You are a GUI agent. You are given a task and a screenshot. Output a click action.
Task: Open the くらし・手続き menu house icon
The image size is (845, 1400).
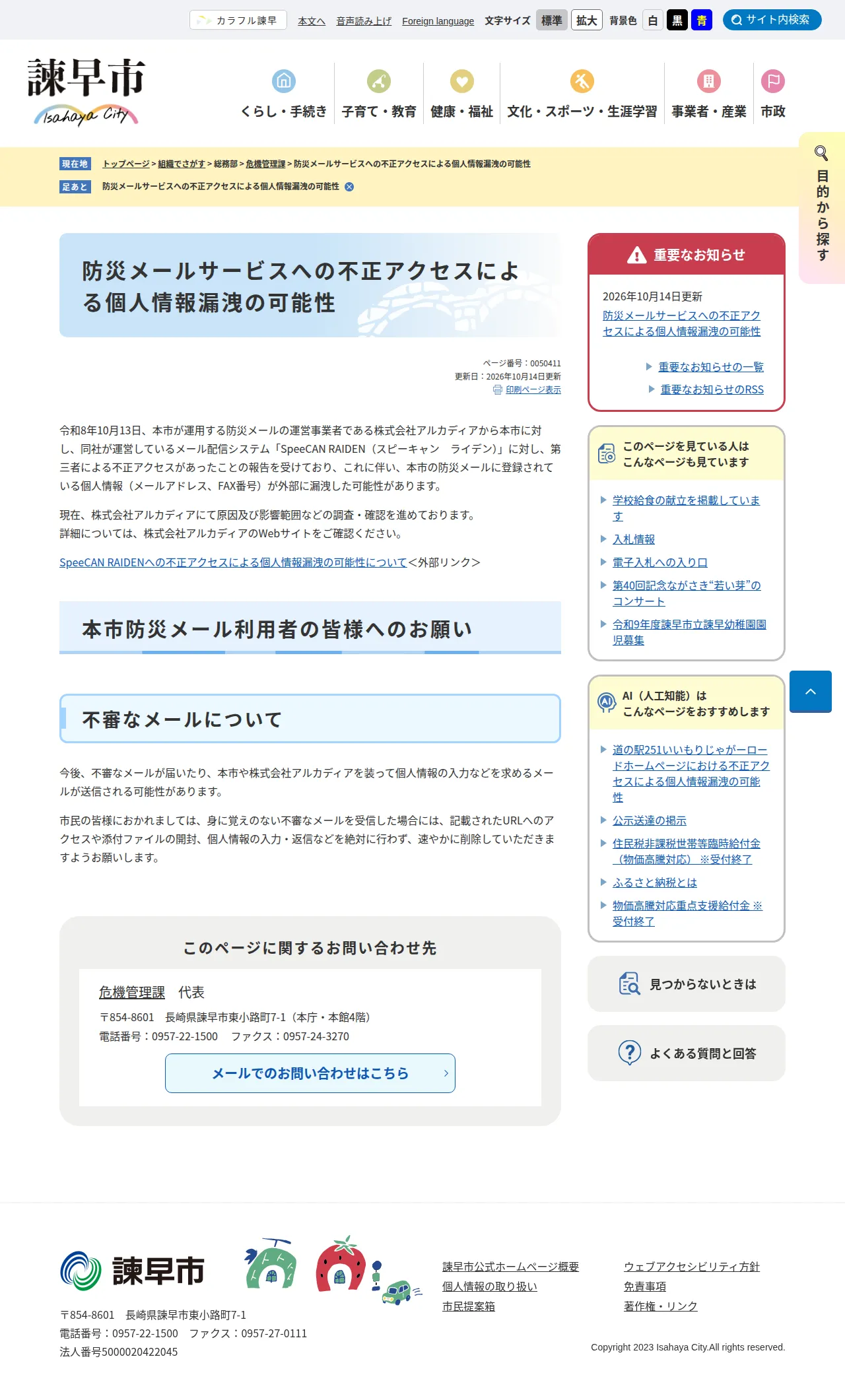[x=284, y=81]
